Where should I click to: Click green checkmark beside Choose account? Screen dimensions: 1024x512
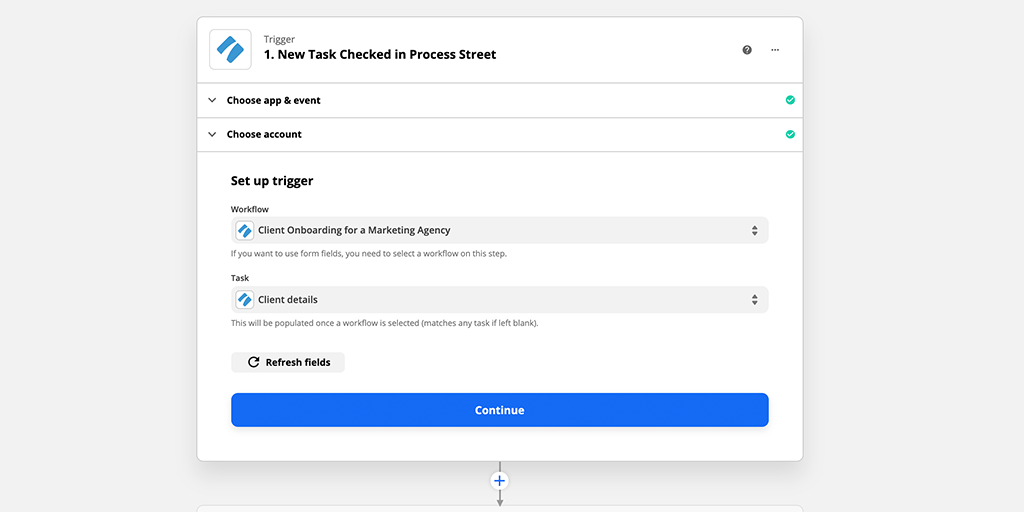tap(790, 134)
